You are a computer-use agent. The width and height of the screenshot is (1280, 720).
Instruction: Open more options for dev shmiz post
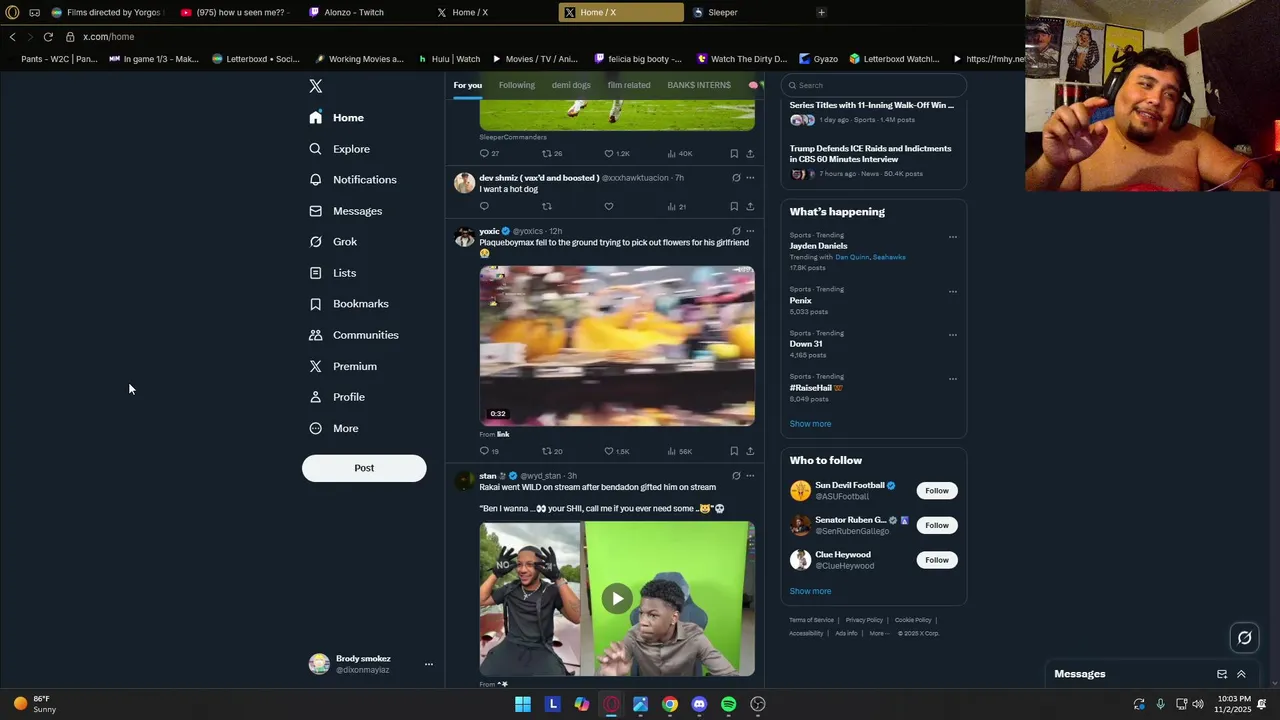(x=750, y=178)
